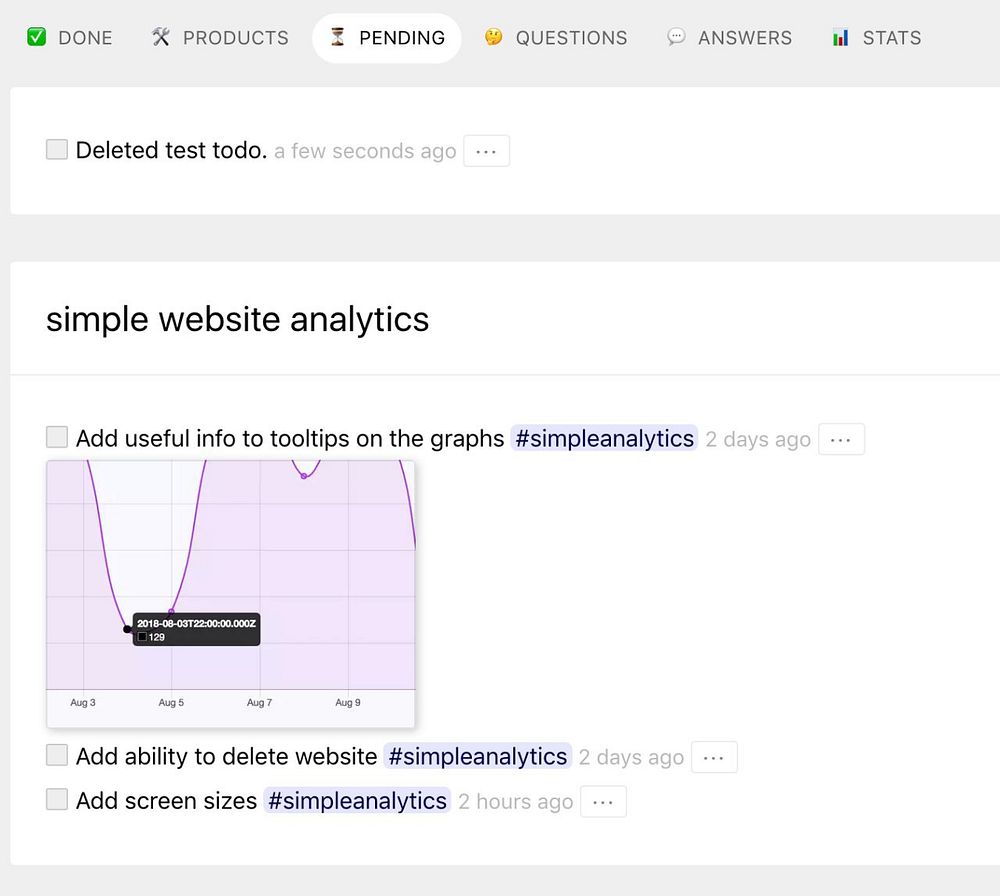This screenshot has width=1000, height=896.
Task: Click the hammer-and-wrench Products icon
Action: 161,38
